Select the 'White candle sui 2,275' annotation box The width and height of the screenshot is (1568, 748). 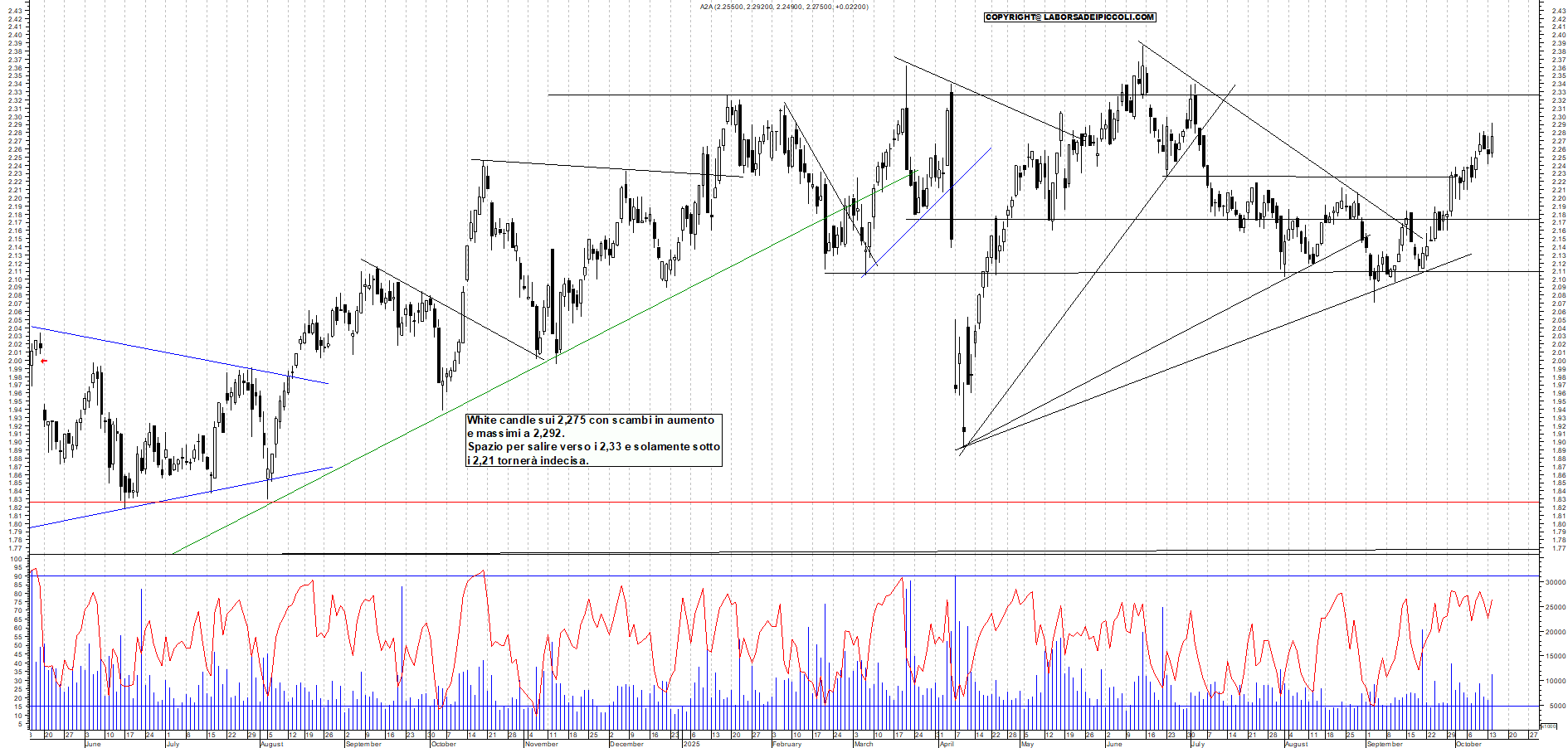click(x=593, y=440)
